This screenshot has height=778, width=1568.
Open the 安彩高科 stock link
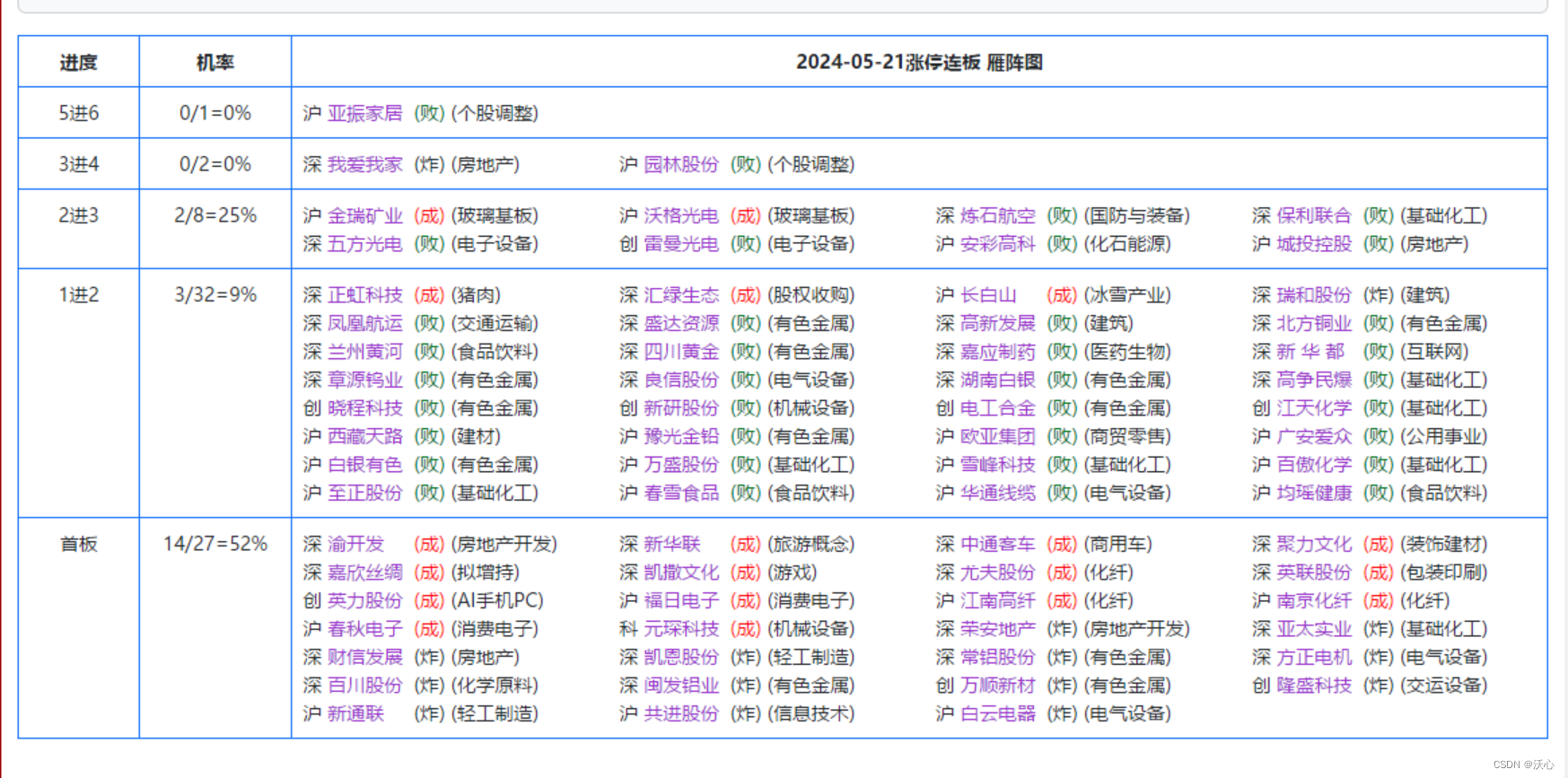pyautogui.click(x=998, y=244)
